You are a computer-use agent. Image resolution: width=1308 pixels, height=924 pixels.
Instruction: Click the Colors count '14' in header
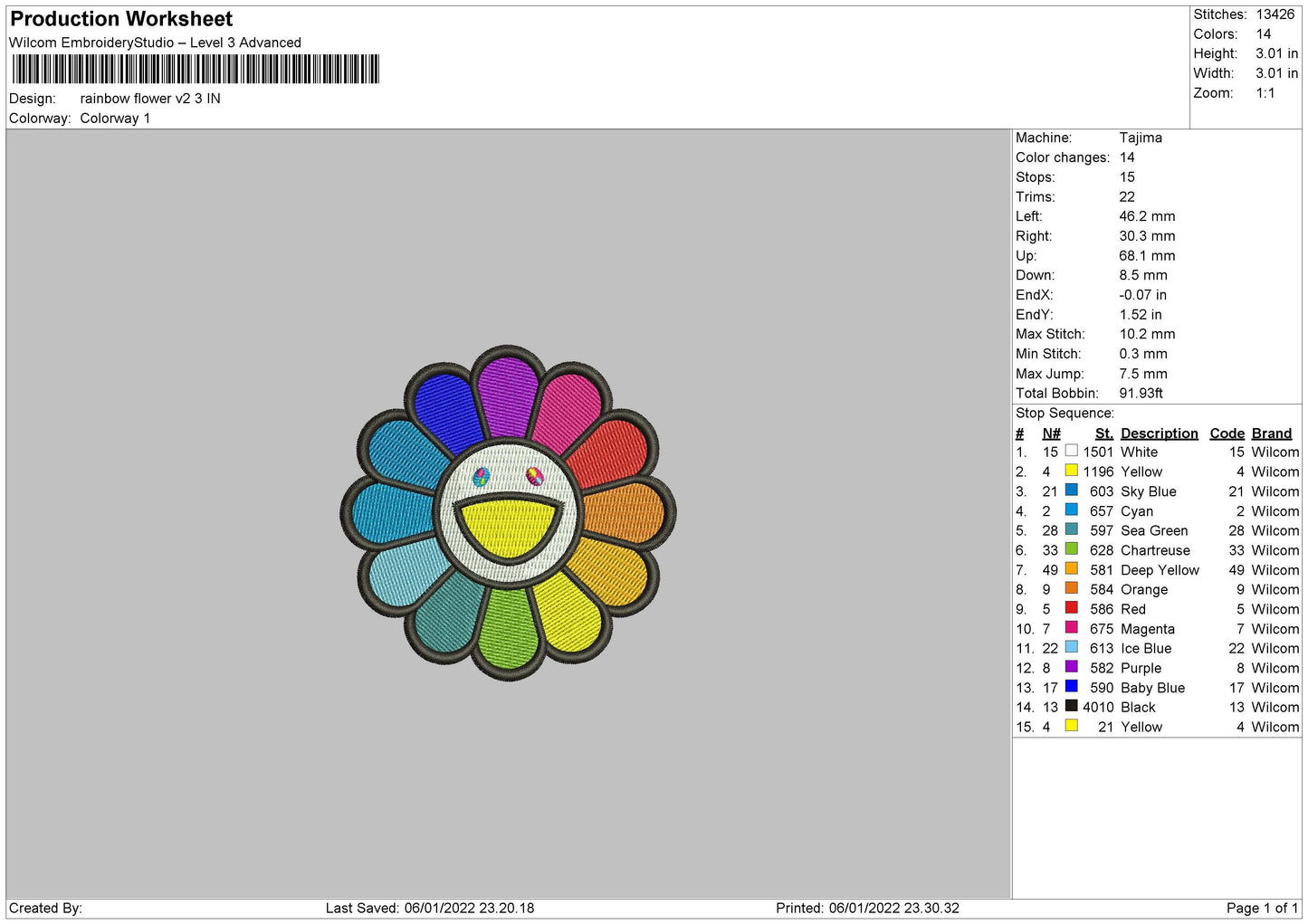click(1263, 34)
